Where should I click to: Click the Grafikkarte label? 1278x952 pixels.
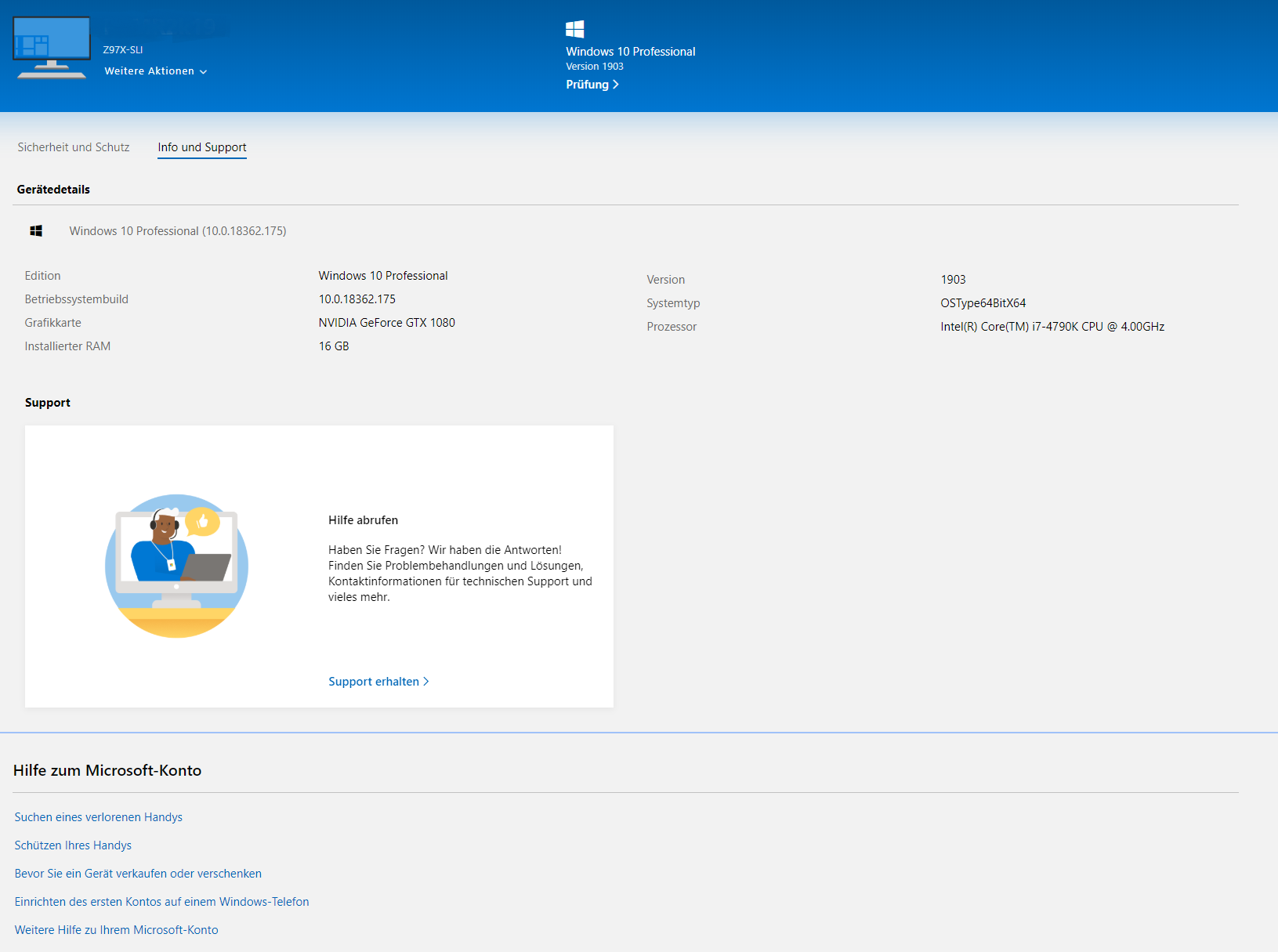pos(53,323)
